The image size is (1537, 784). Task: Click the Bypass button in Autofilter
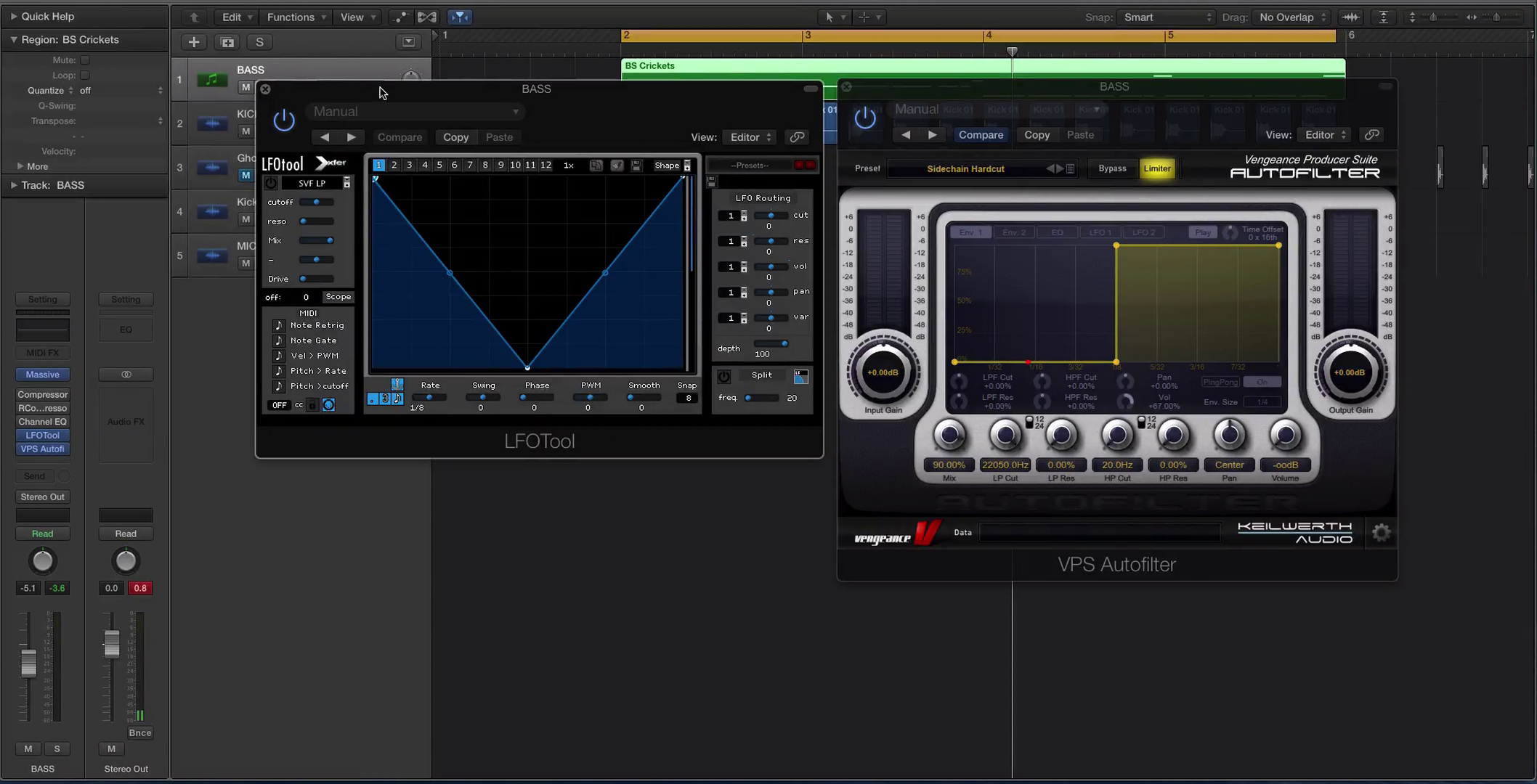click(x=1112, y=168)
